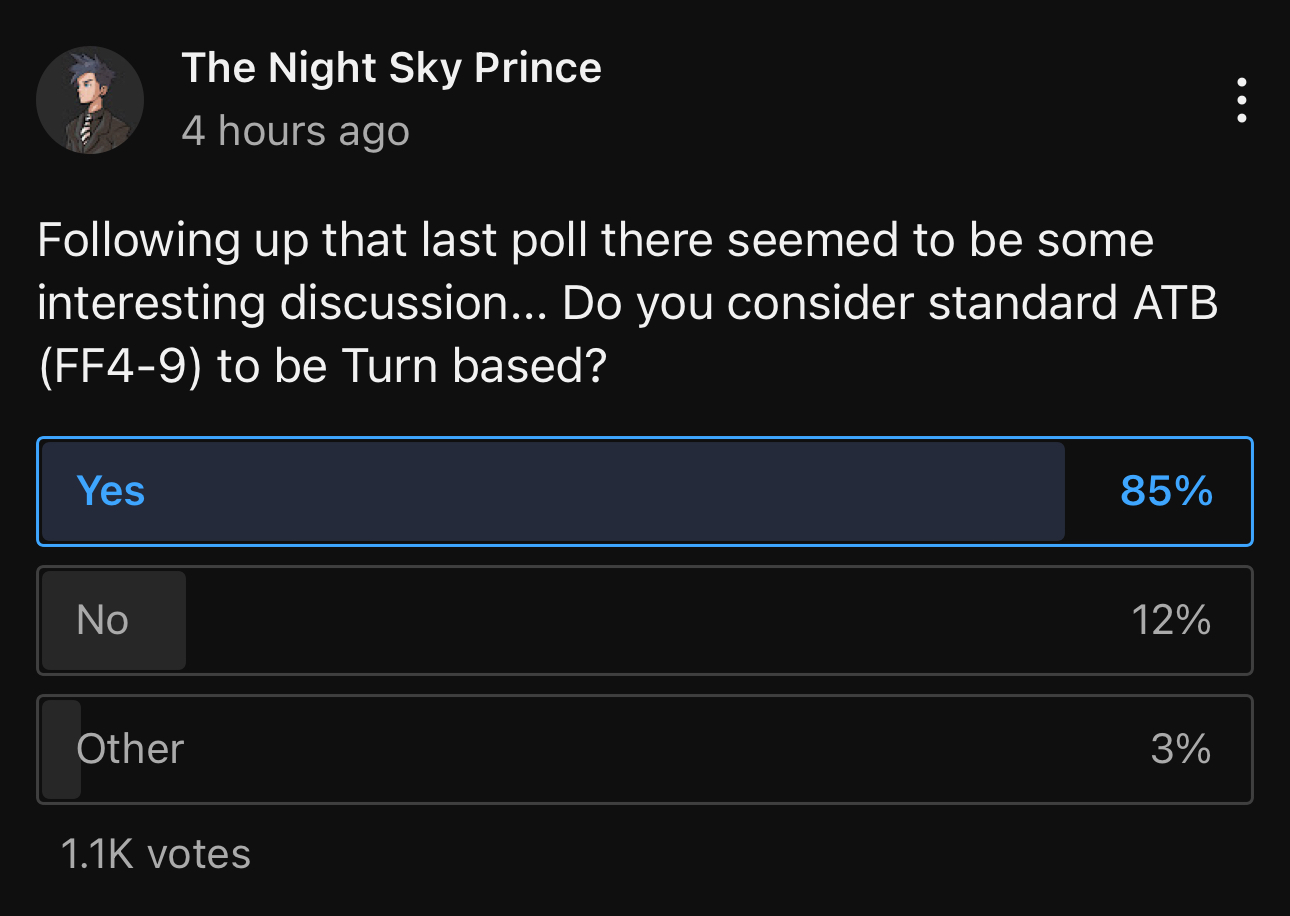Click the 'Other' label text
This screenshot has height=916, width=1290.
click(x=130, y=749)
